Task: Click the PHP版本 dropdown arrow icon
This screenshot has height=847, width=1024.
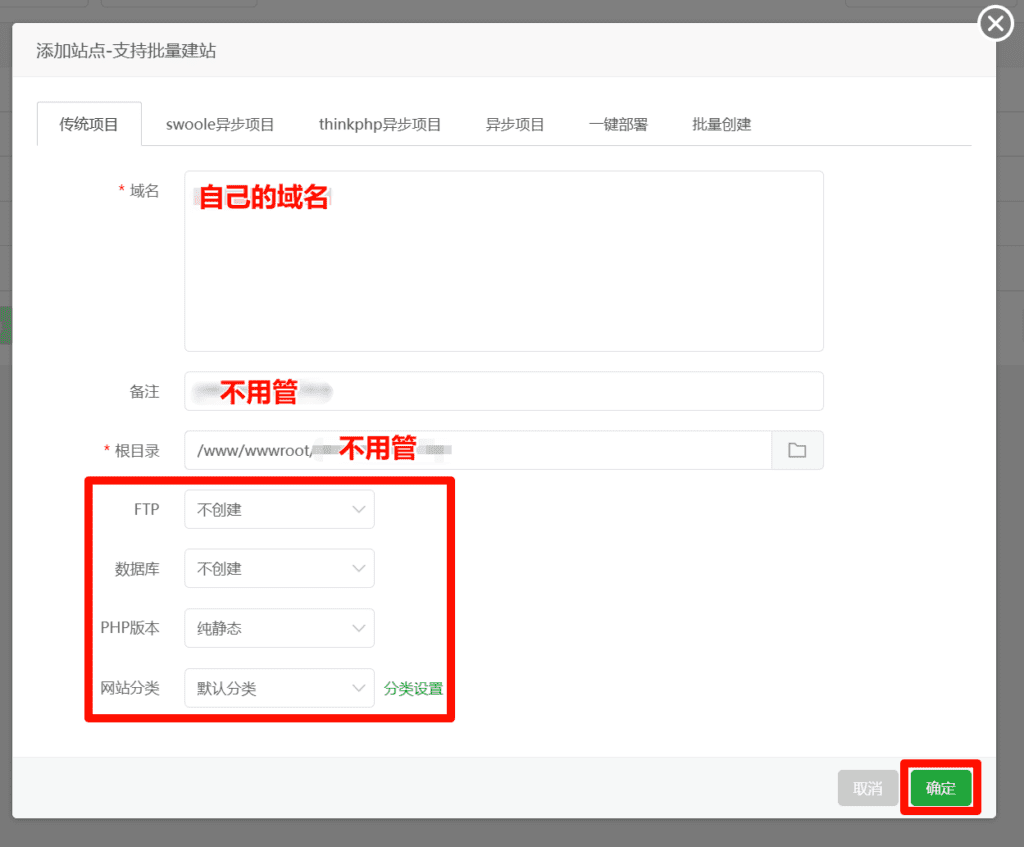Action: pos(360,628)
